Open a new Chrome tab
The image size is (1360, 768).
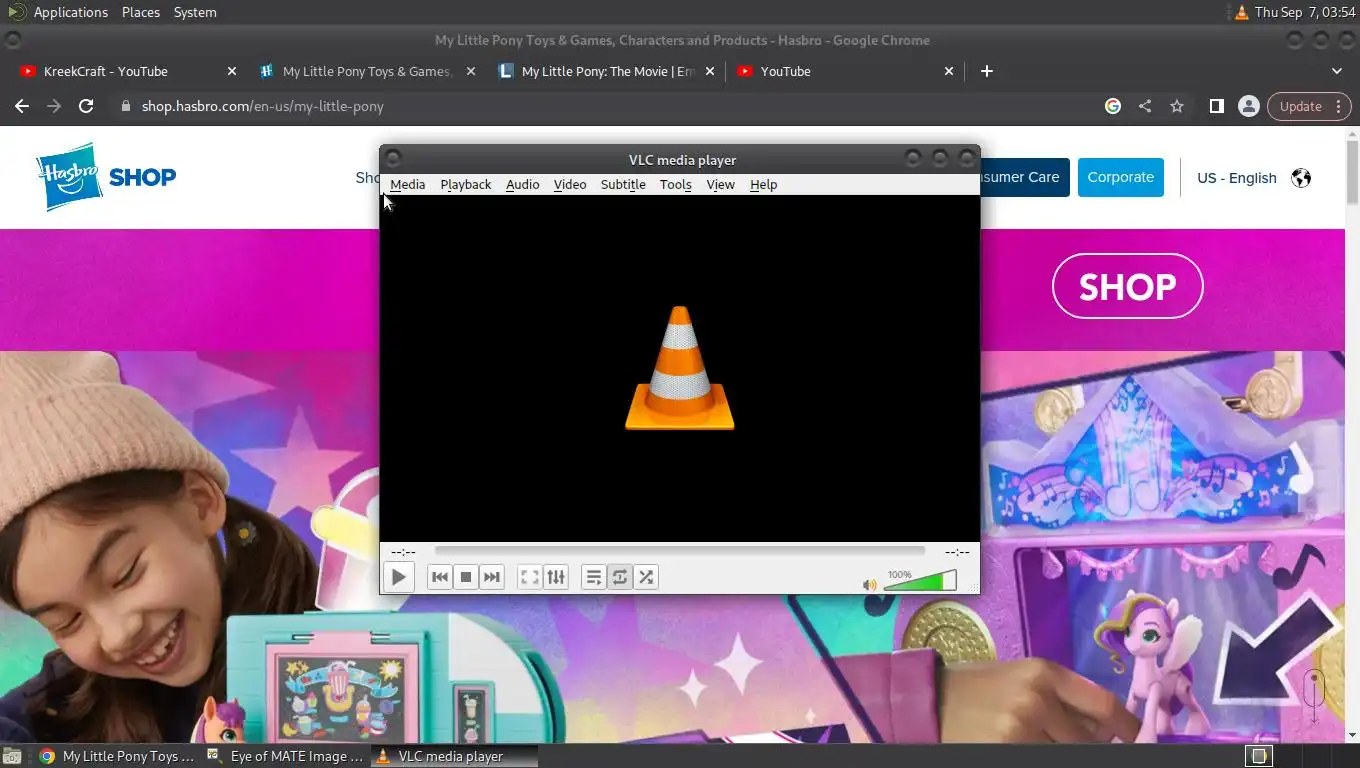tap(987, 71)
